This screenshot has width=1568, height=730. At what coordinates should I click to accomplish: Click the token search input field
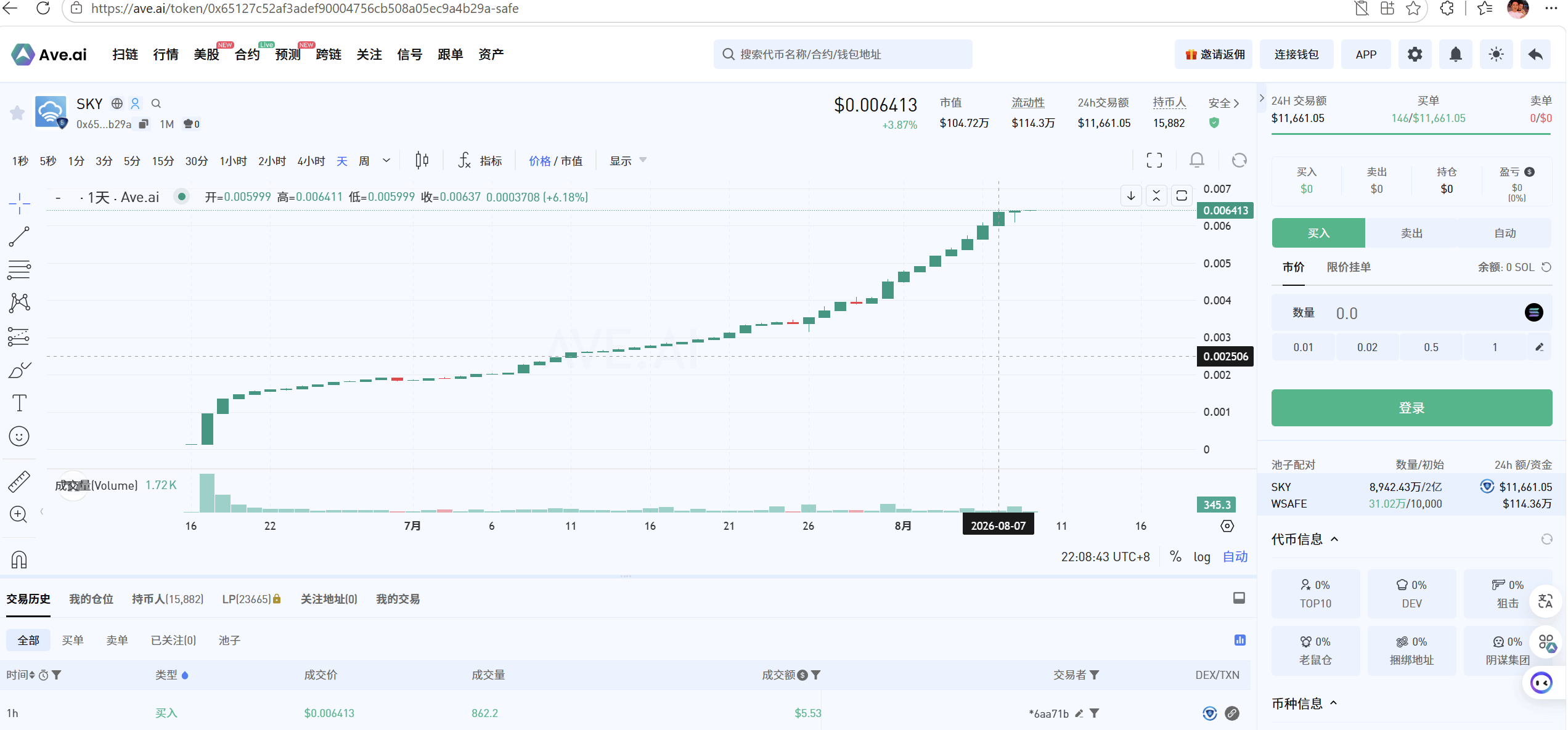[843, 54]
